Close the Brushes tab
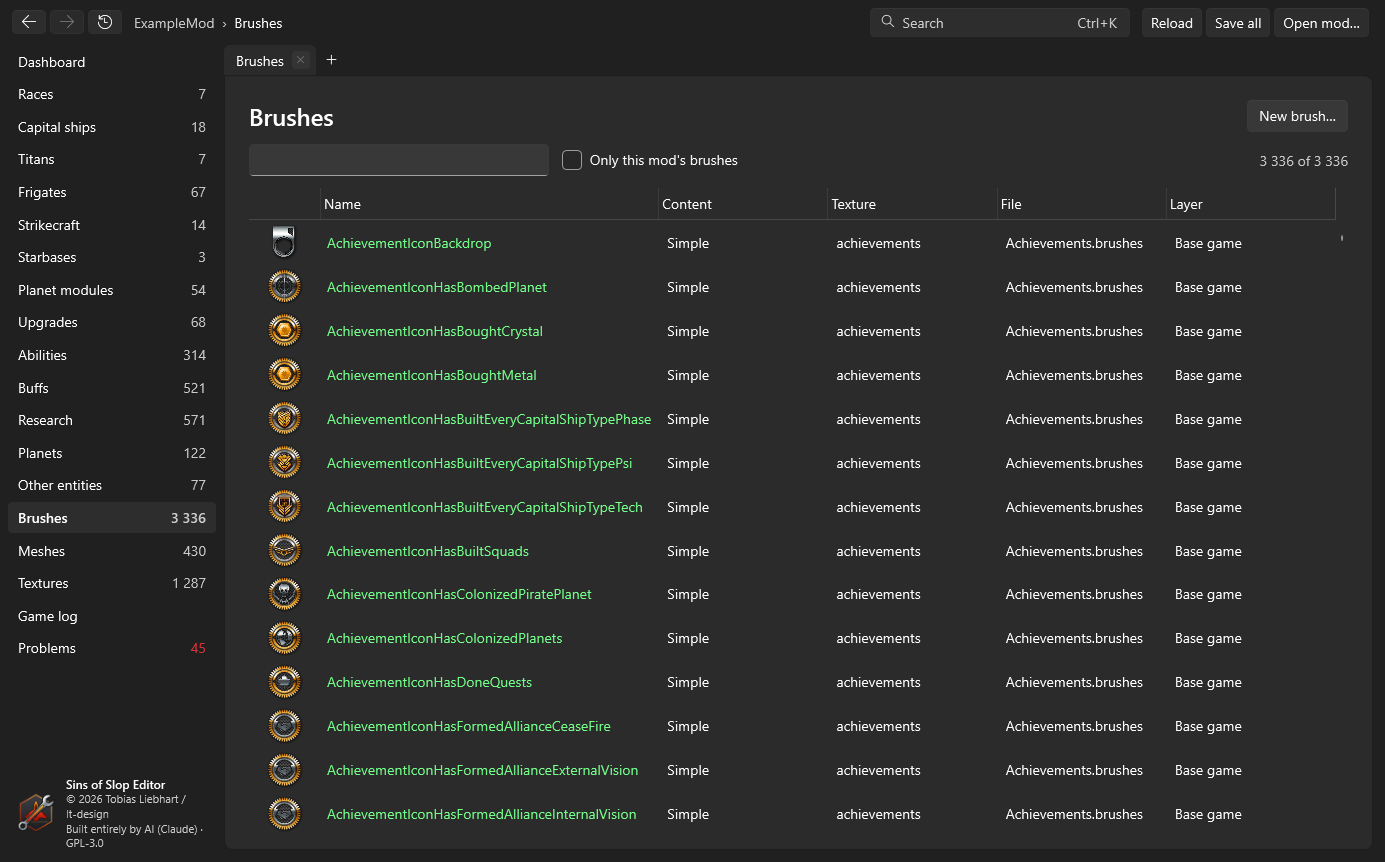1385x862 pixels. click(300, 60)
